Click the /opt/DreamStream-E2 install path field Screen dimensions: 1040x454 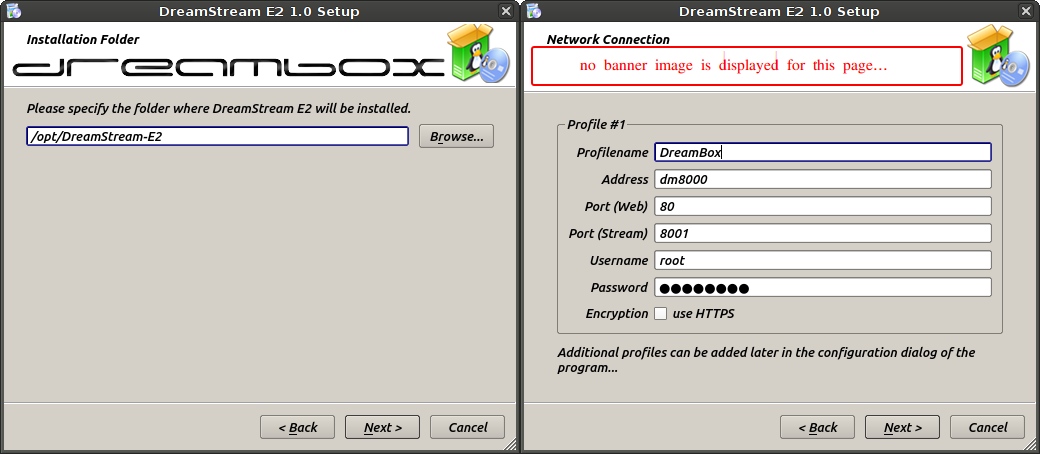[217, 136]
